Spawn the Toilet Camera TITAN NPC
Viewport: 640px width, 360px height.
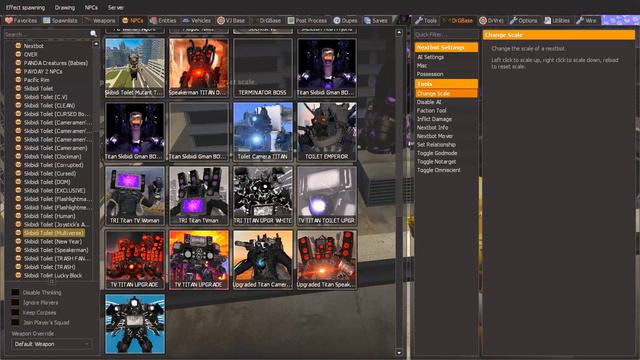click(x=263, y=131)
